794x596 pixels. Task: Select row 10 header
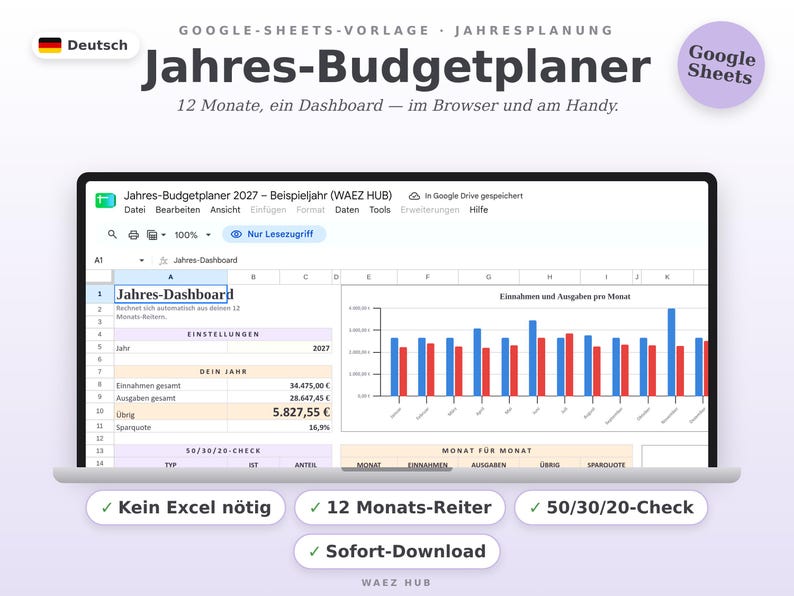click(100, 411)
